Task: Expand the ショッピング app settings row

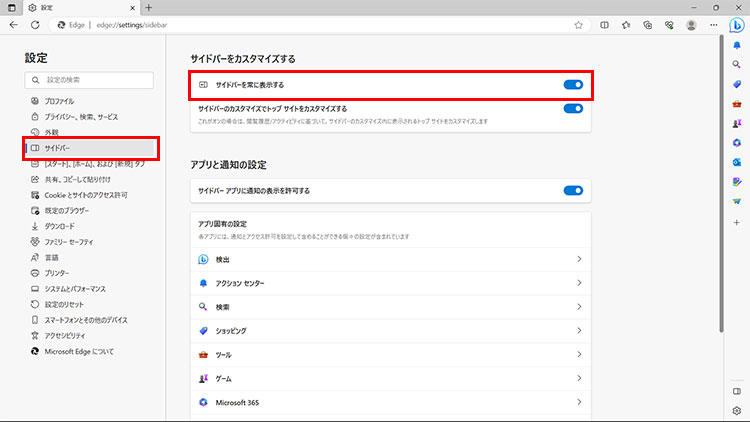Action: 390,331
